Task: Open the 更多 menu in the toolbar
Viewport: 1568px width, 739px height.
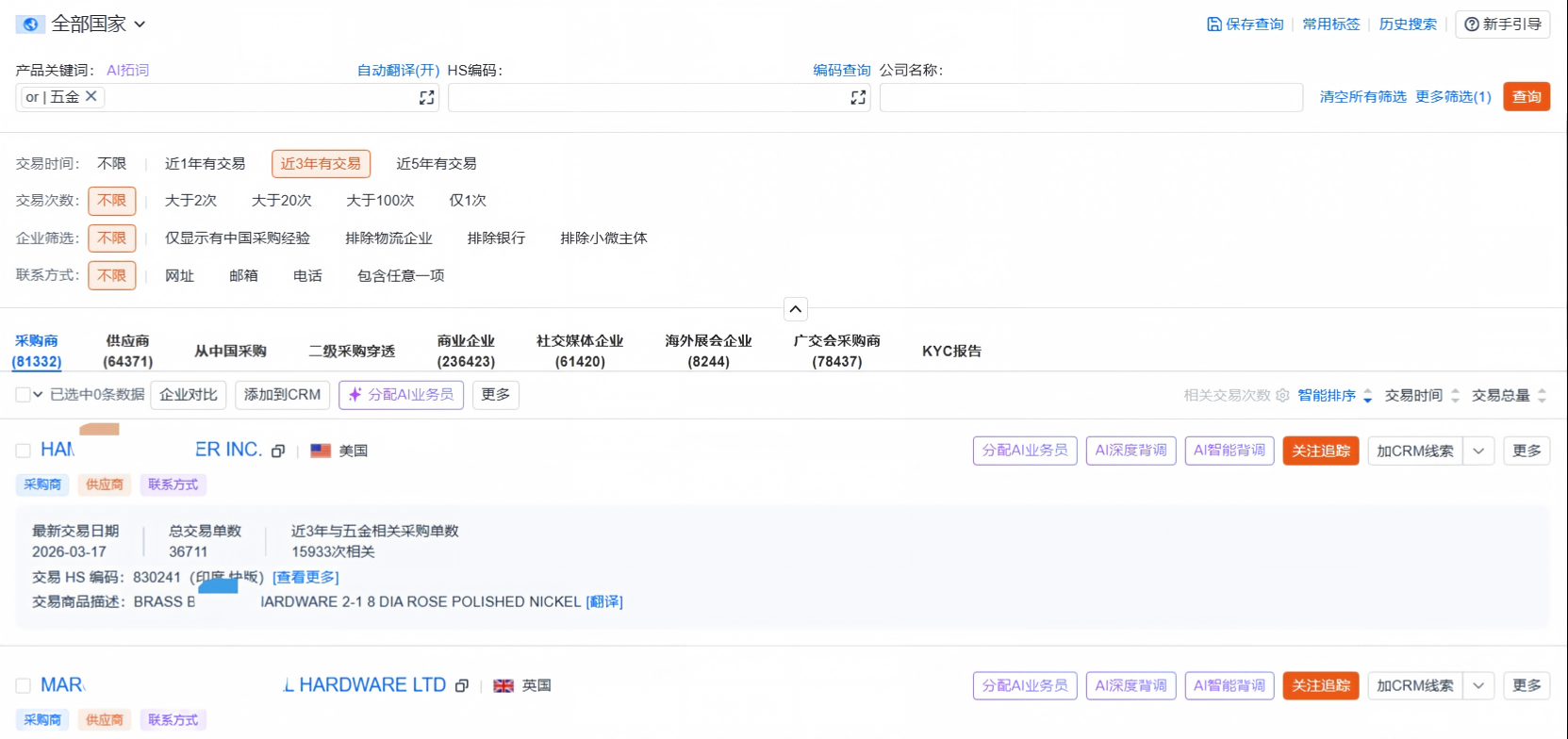Action: pos(495,395)
